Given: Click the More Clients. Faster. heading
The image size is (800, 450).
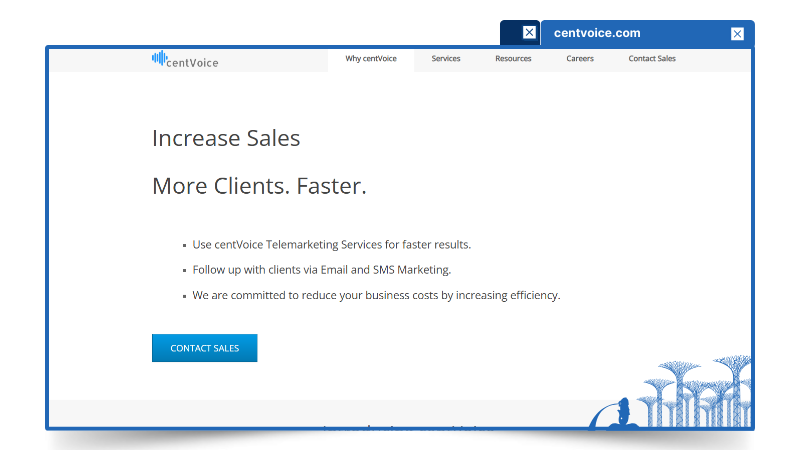Looking at the screenshot, I should pos(259,186).
